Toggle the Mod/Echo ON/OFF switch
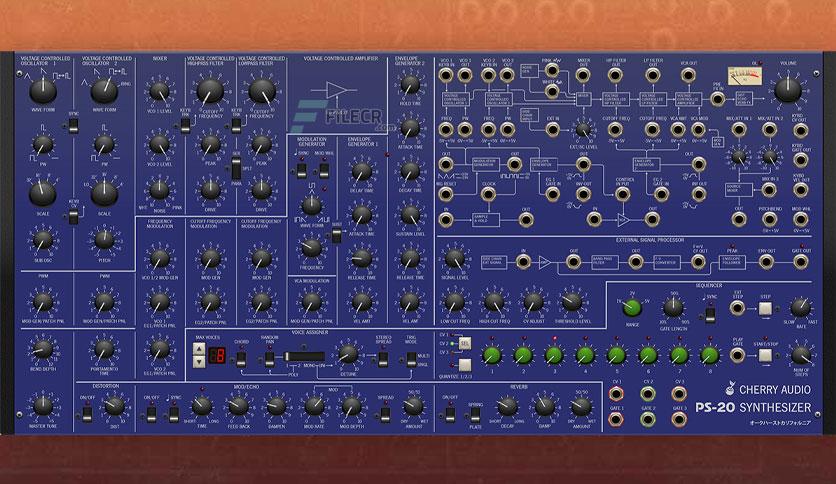 (151, 413)
